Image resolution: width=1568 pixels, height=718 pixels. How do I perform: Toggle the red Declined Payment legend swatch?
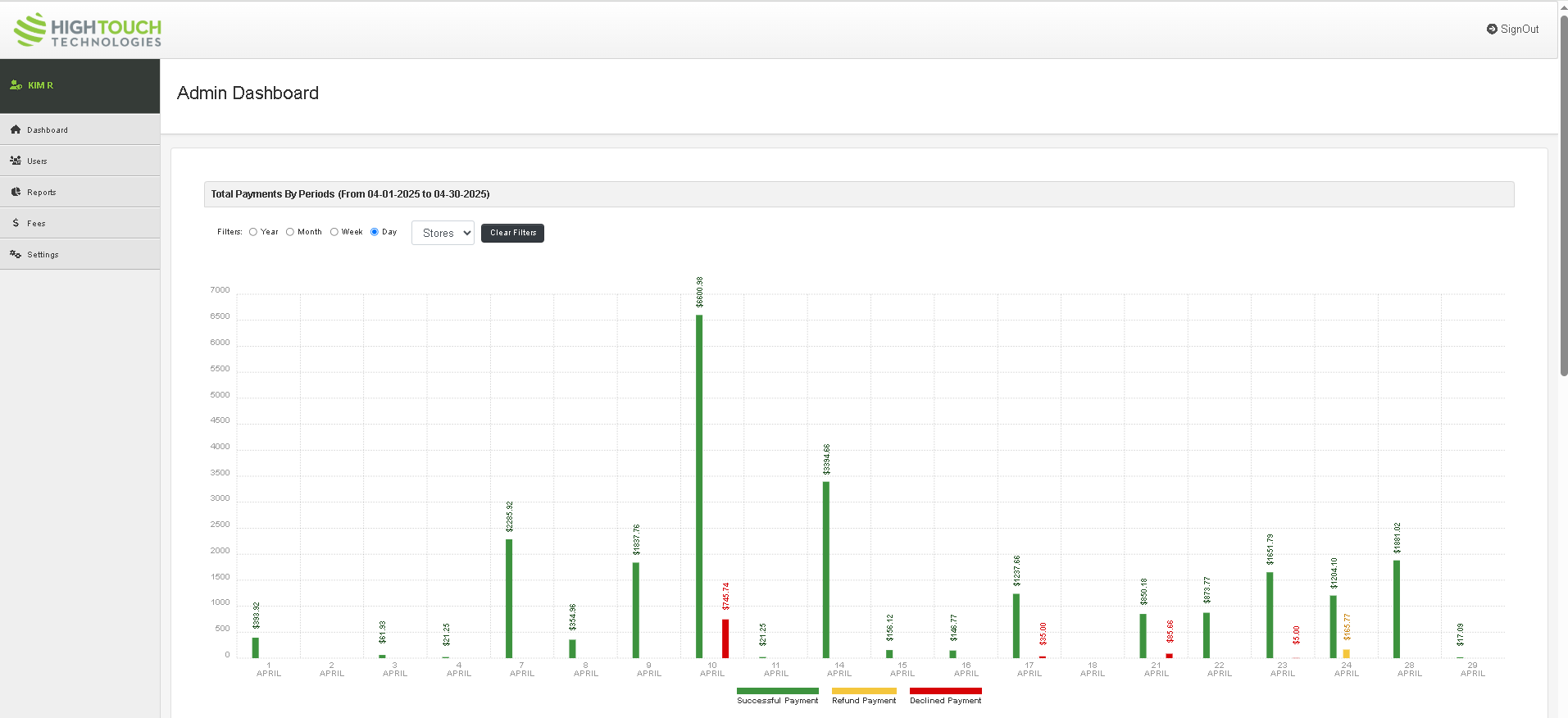(x=945, y=691)
